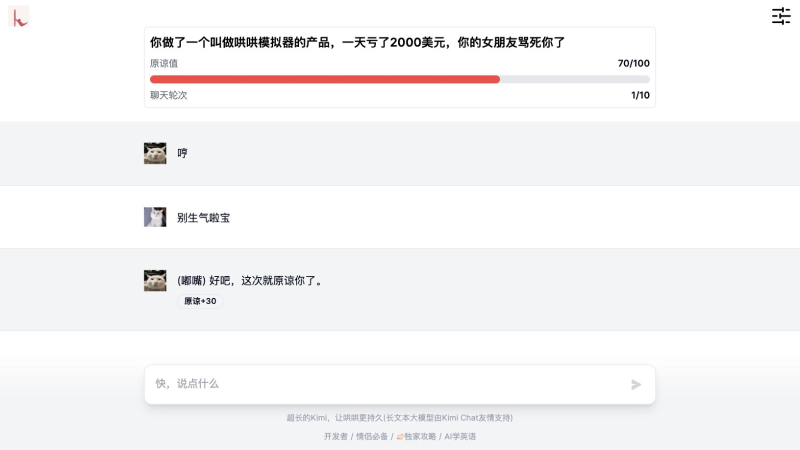The image size is (800, 450).
Task: Open the AI学英语 link
Action: [x=460, y=436]
